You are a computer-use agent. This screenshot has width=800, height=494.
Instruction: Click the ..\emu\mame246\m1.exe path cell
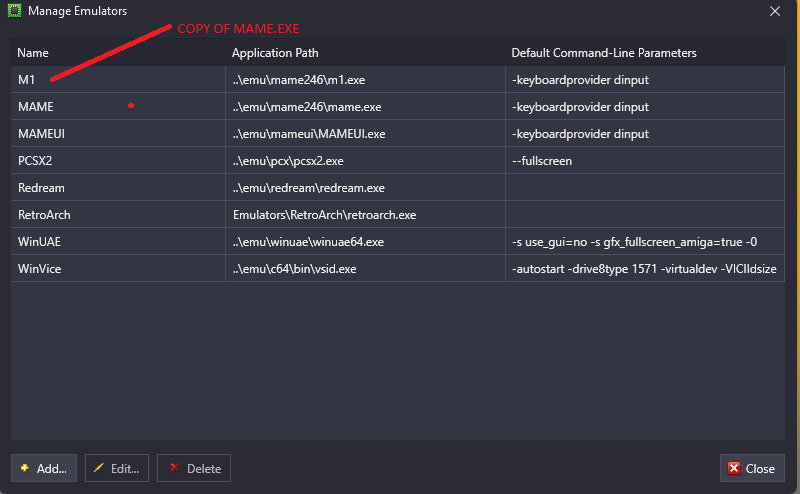click(365, 80)
